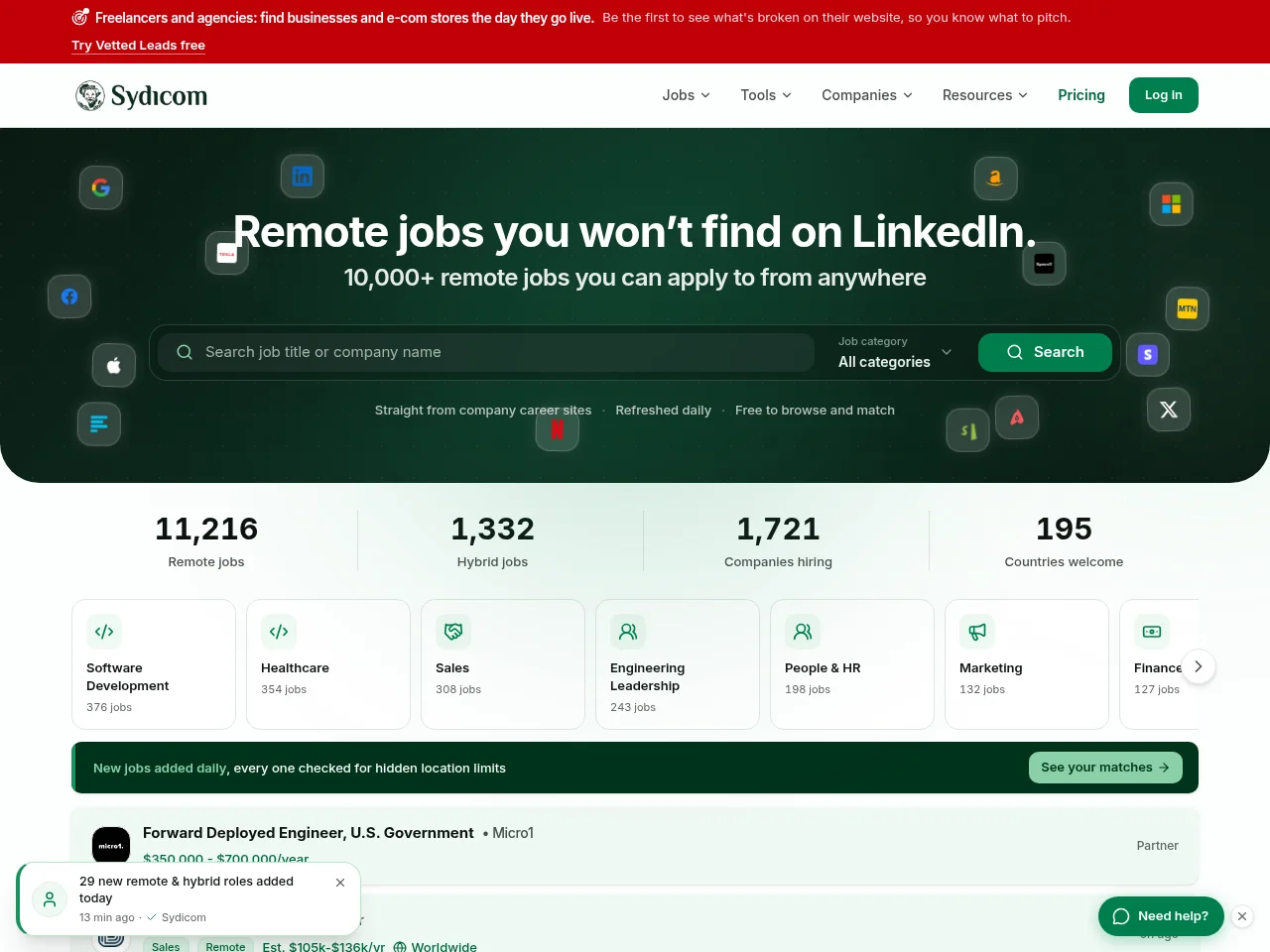This screenshot has height=952, width=1270.
Task: Click the black logo icon right of headline
Action: pyautogui.click(x=1045, y=264)
